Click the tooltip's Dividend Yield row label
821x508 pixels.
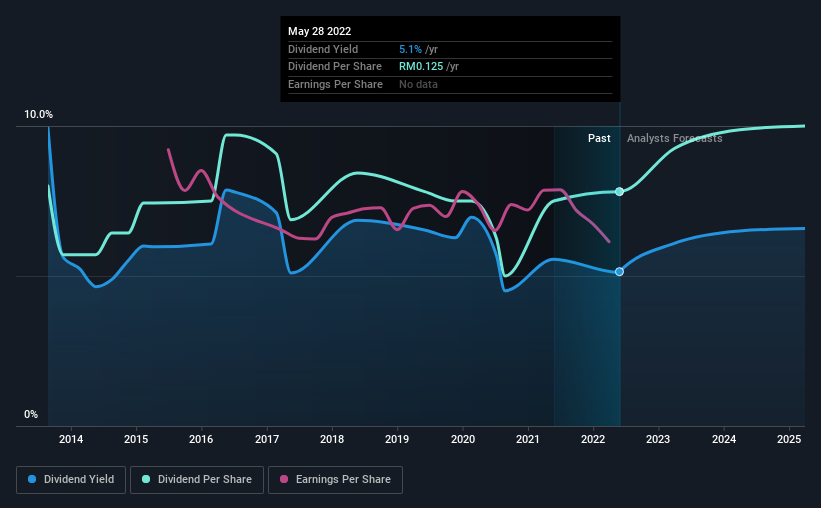pyautogui.click(x=323, y=49)
